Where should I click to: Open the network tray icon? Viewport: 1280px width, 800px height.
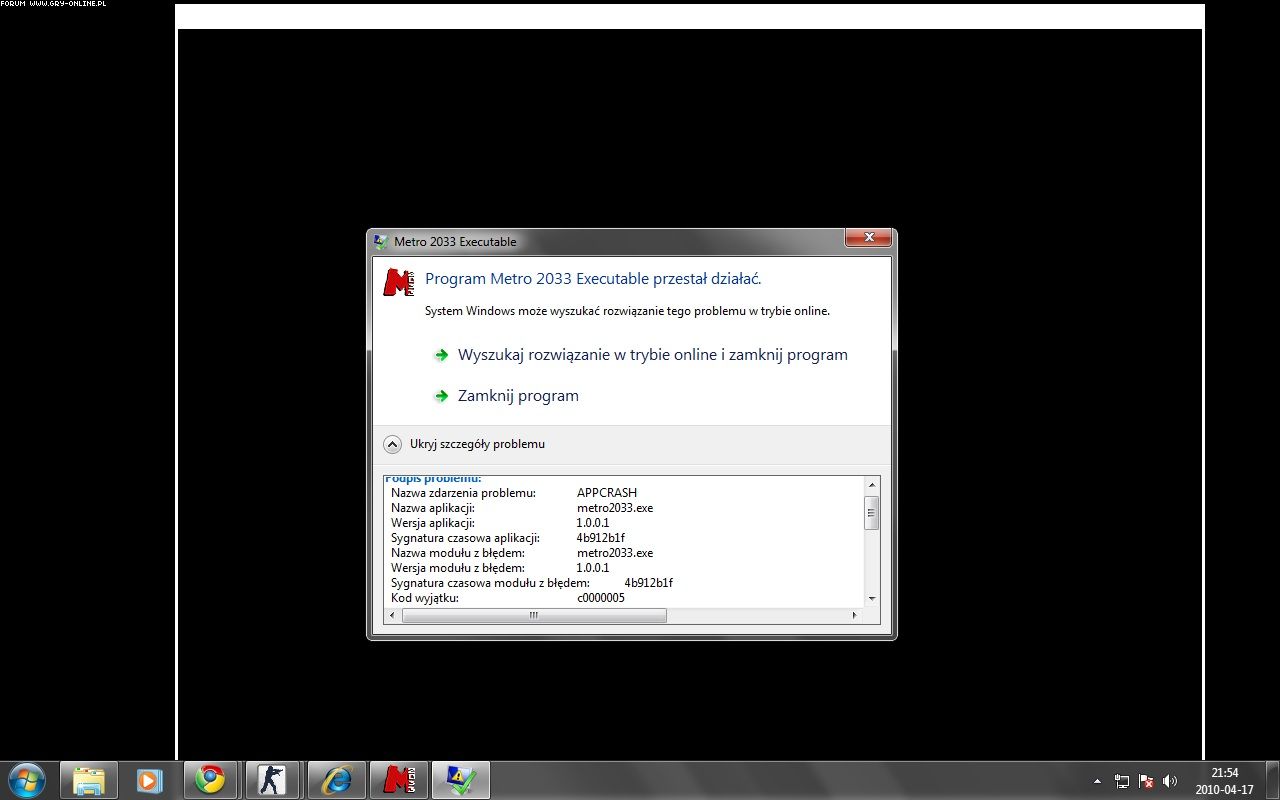point(1122,781)
